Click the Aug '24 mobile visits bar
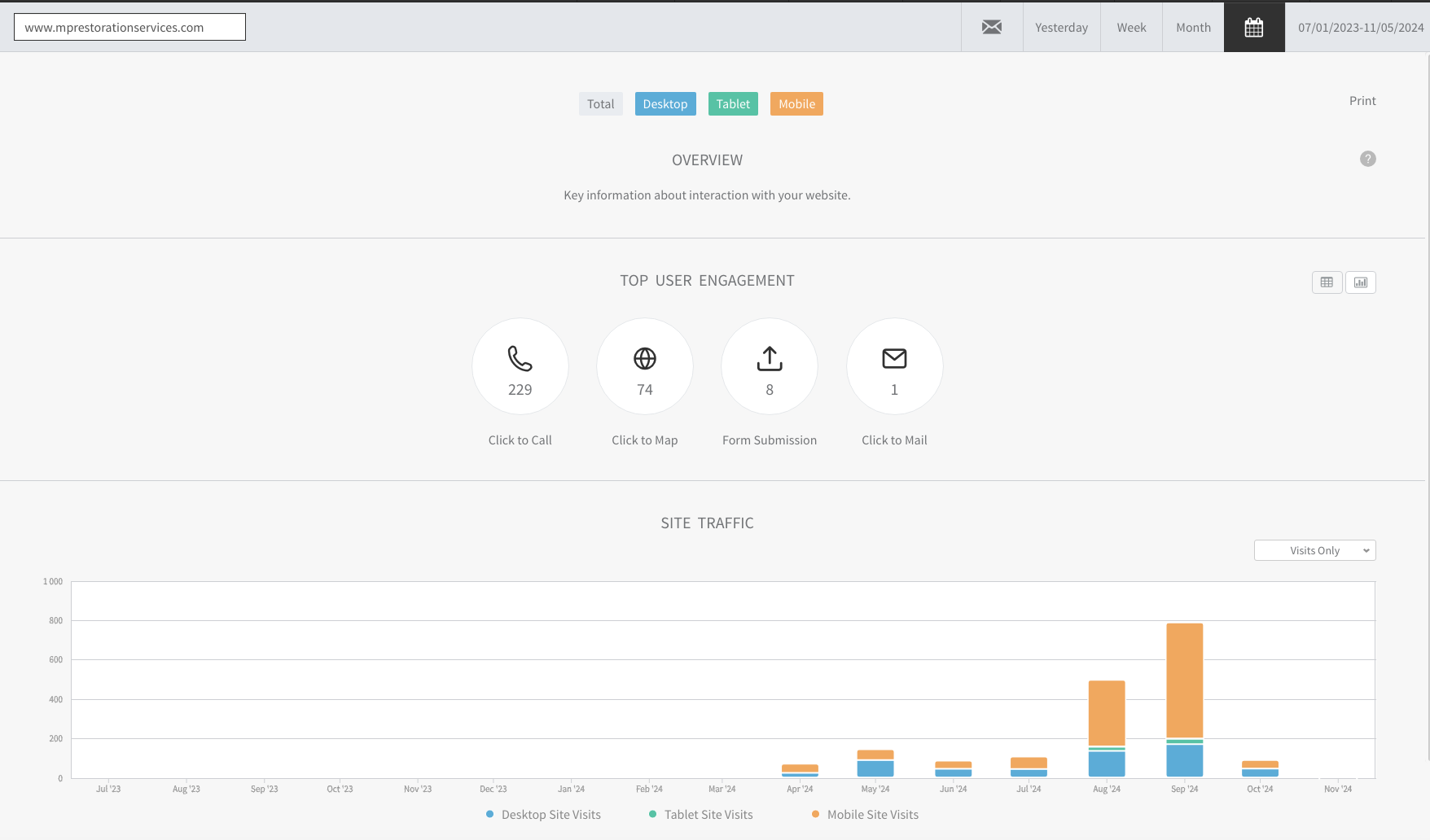Viewport: 1430px width, 840px height. pyautogui.click(x=1107, y=713)
